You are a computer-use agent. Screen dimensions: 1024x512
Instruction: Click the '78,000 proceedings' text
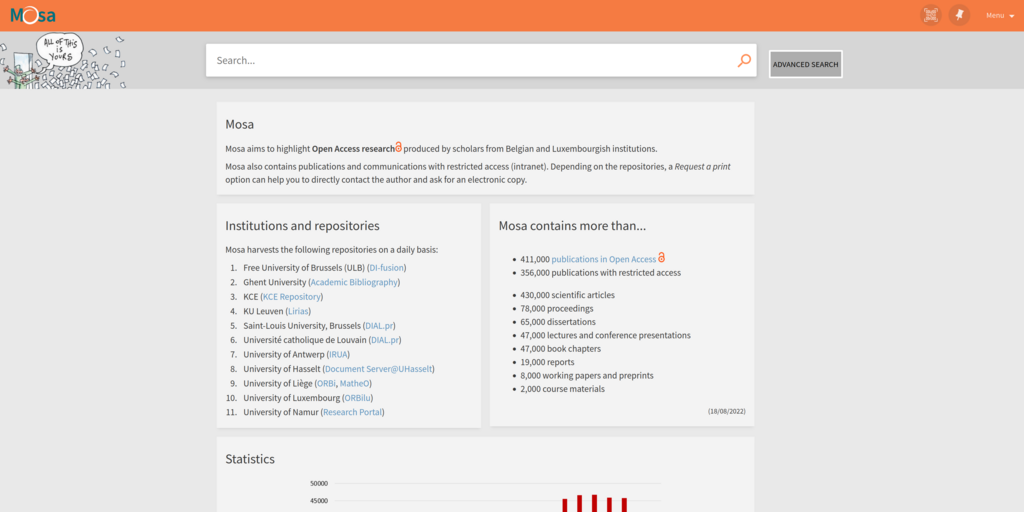557,308
